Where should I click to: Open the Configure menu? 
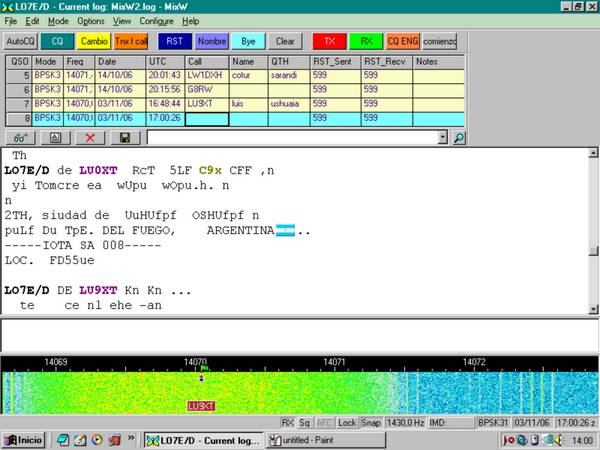coord(156,21)
